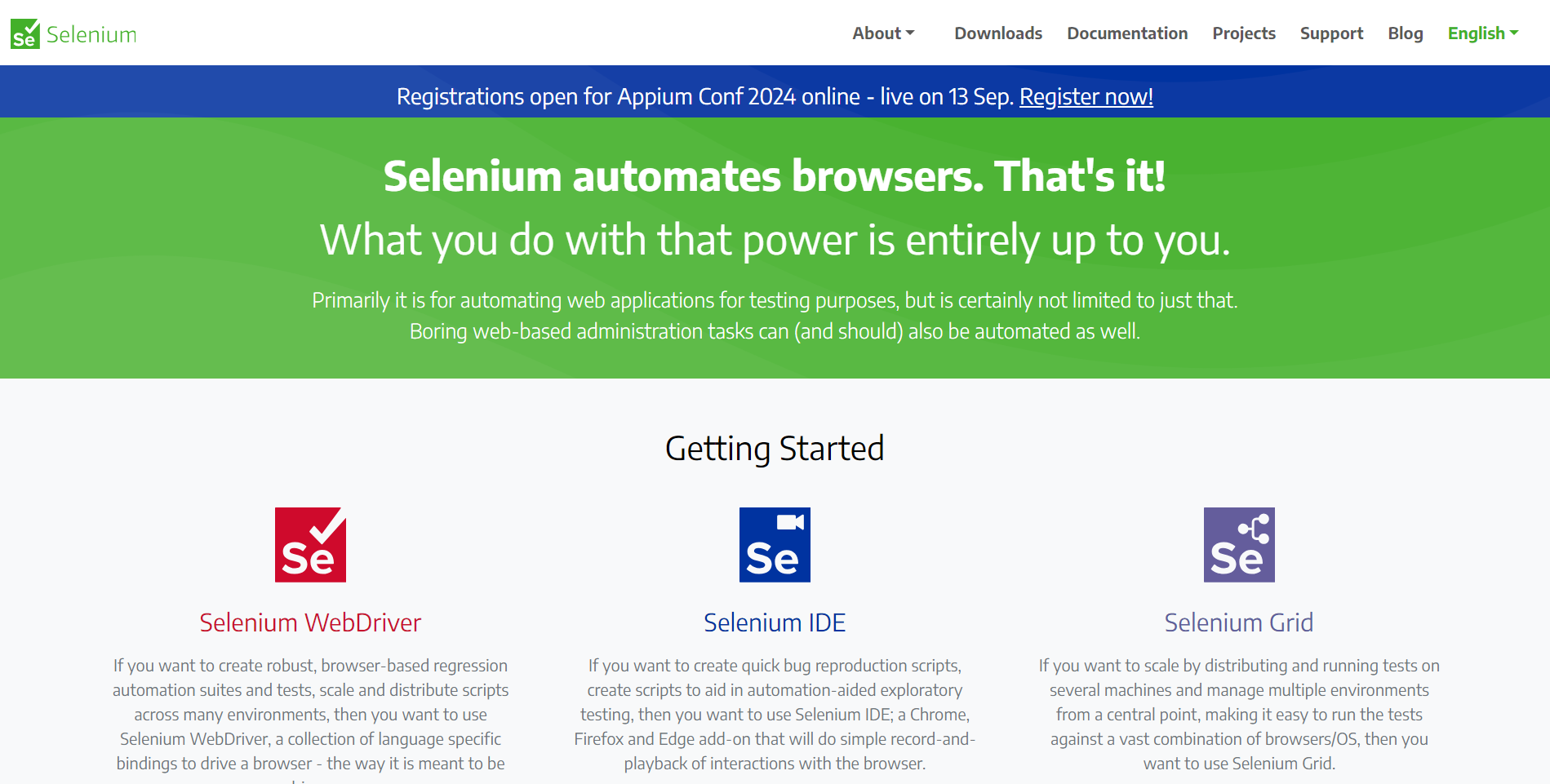Click the Selenium IDE heading
The image size is (1550, 784).
pyautogui.click(x=774, y=622)
